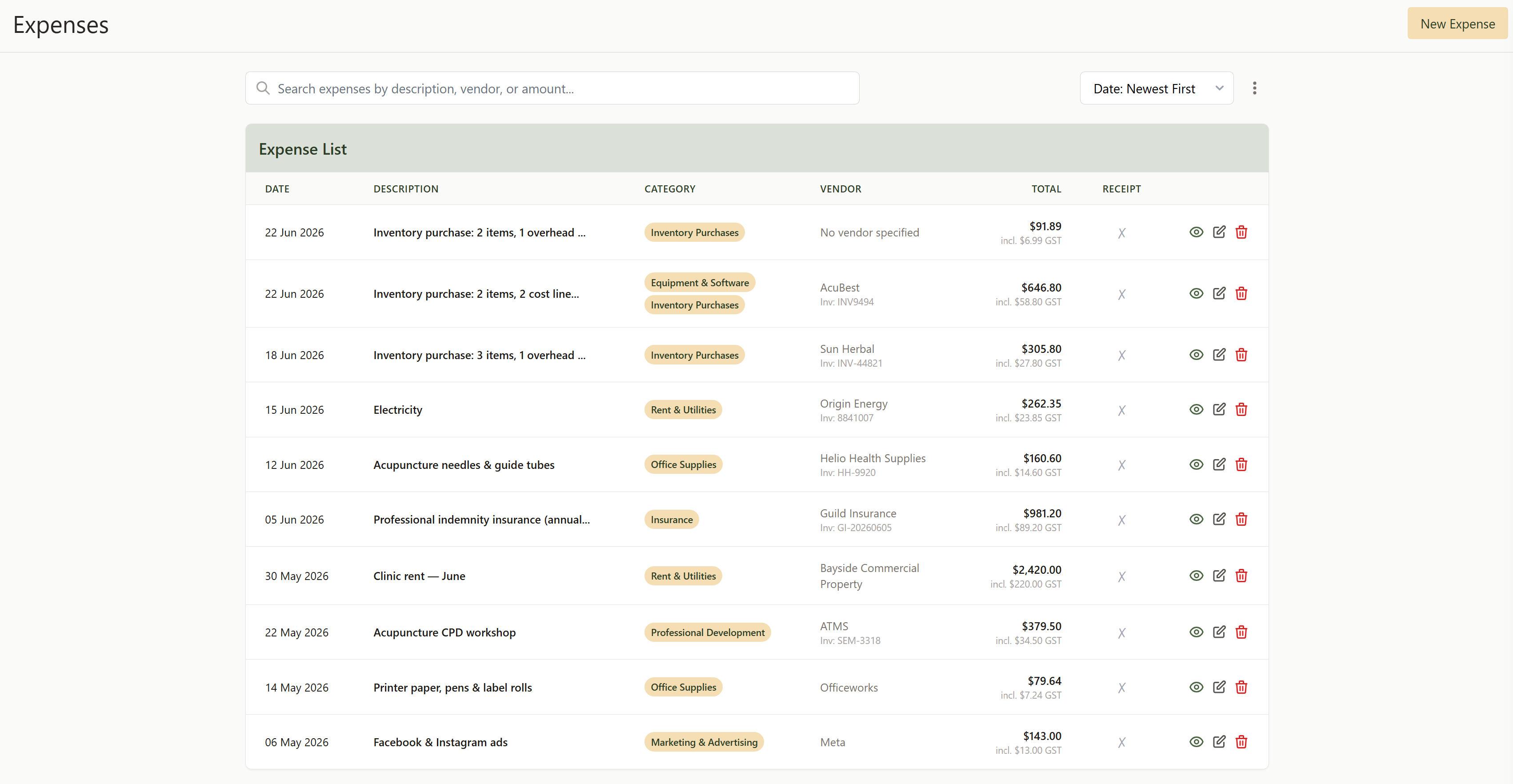Edit the Acupuncture CPD workshop expense
The height and width of the screenshot is (784, 1513).
pyautogui.click(x=1219, y=632)
